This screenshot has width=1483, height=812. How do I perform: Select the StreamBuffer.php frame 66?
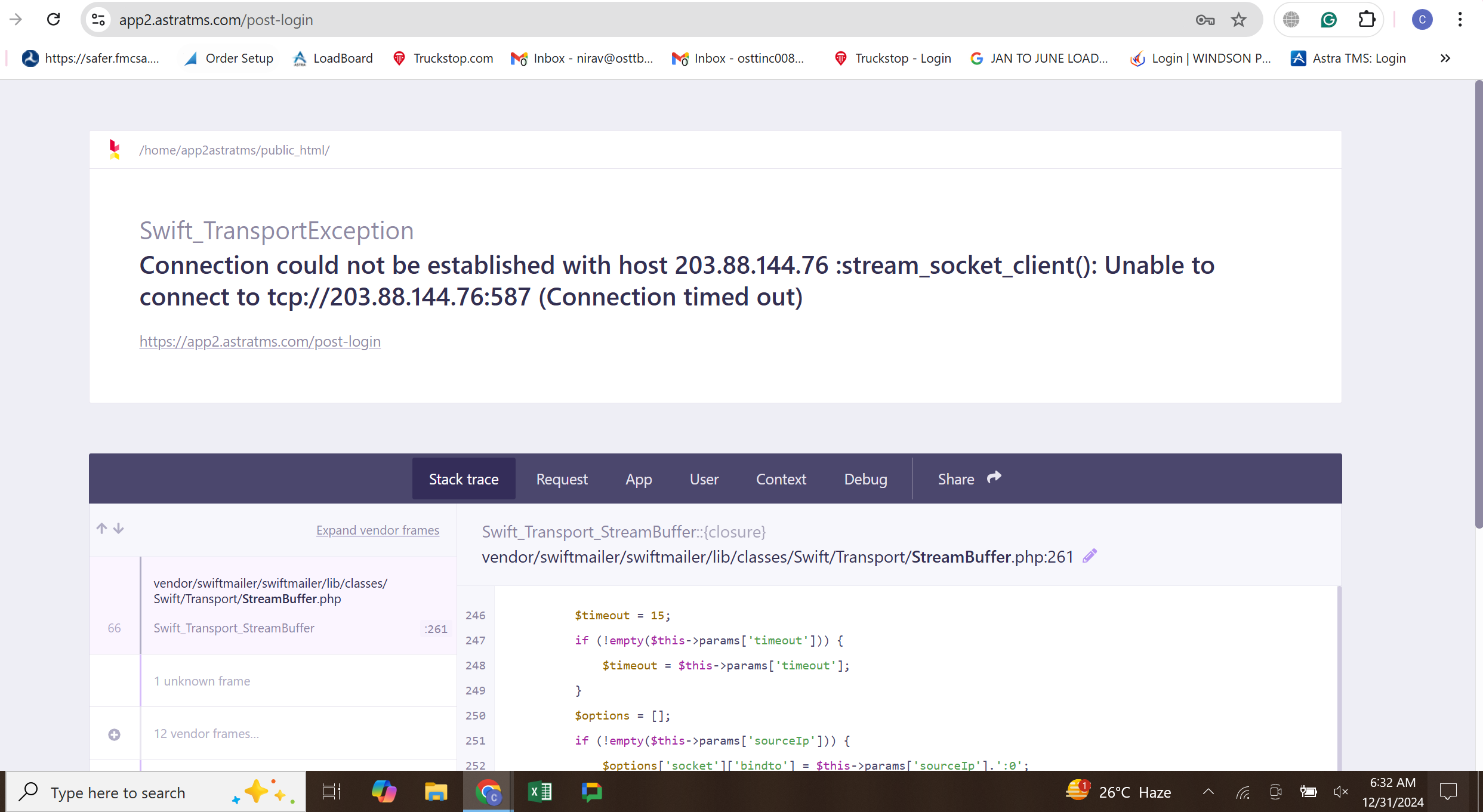(x=273, y=606)
